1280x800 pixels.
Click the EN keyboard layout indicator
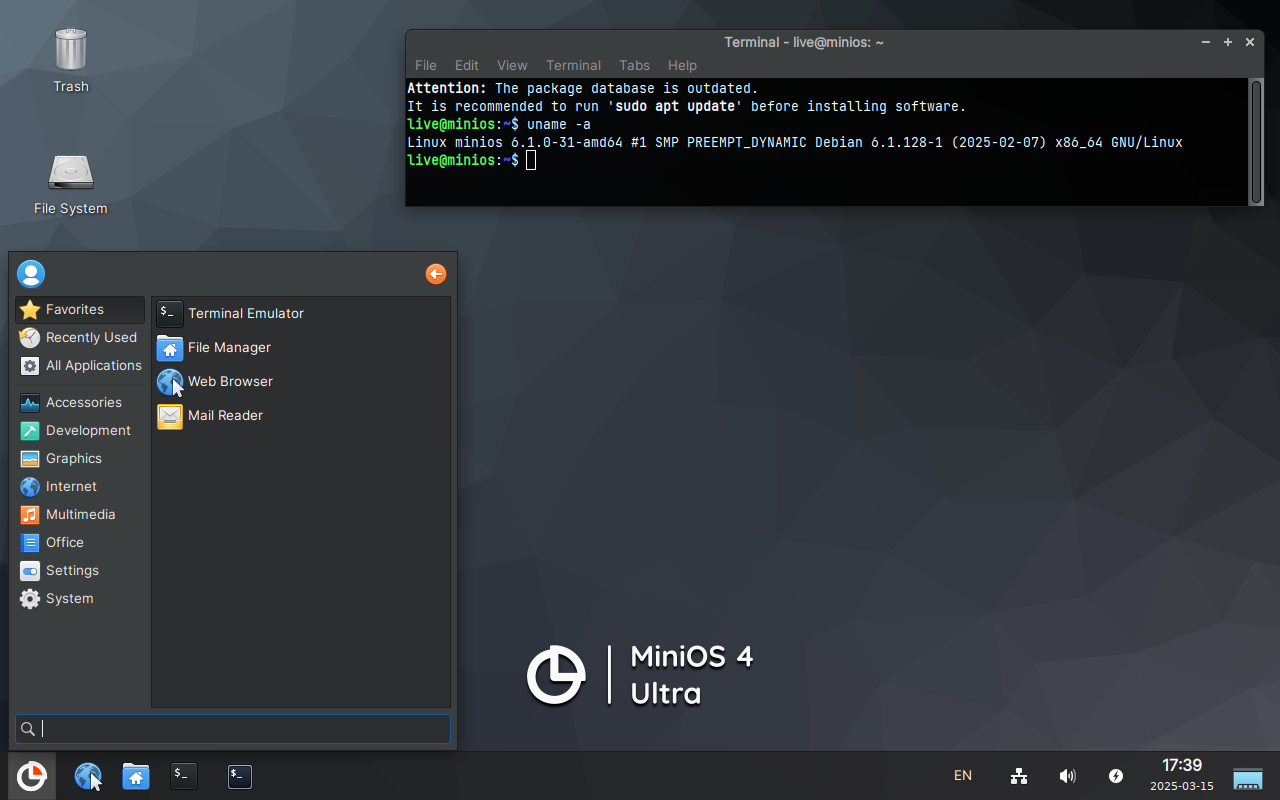963,776
